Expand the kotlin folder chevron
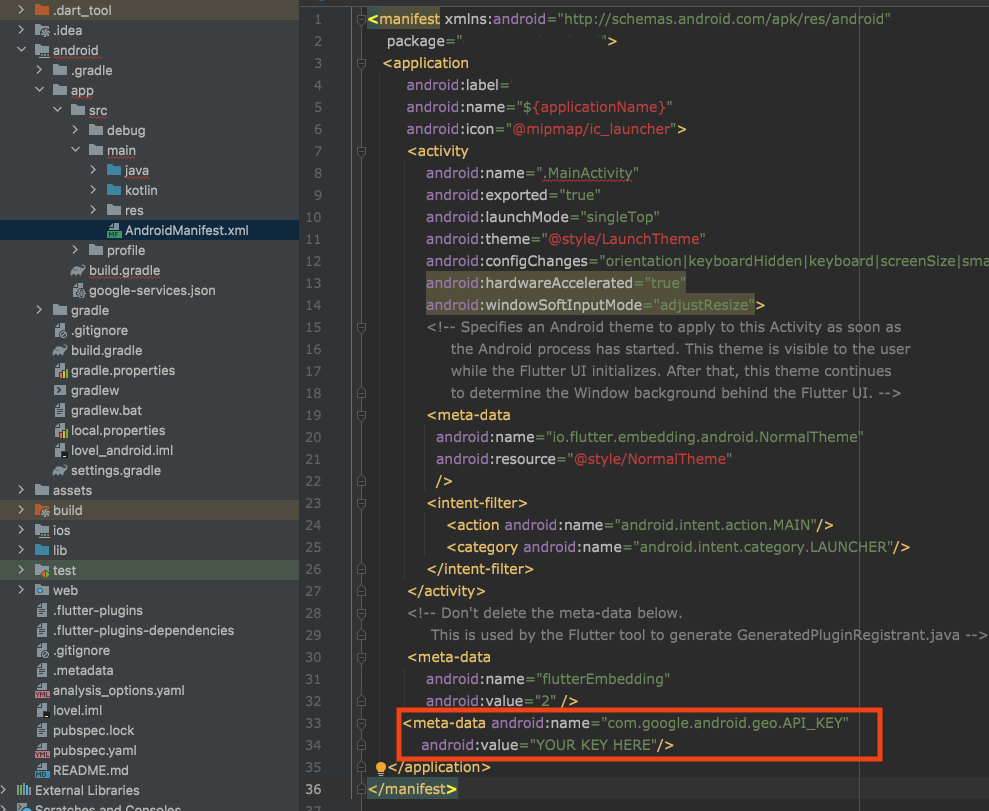The height and width of the screenshot is (811, 989). 93,190
